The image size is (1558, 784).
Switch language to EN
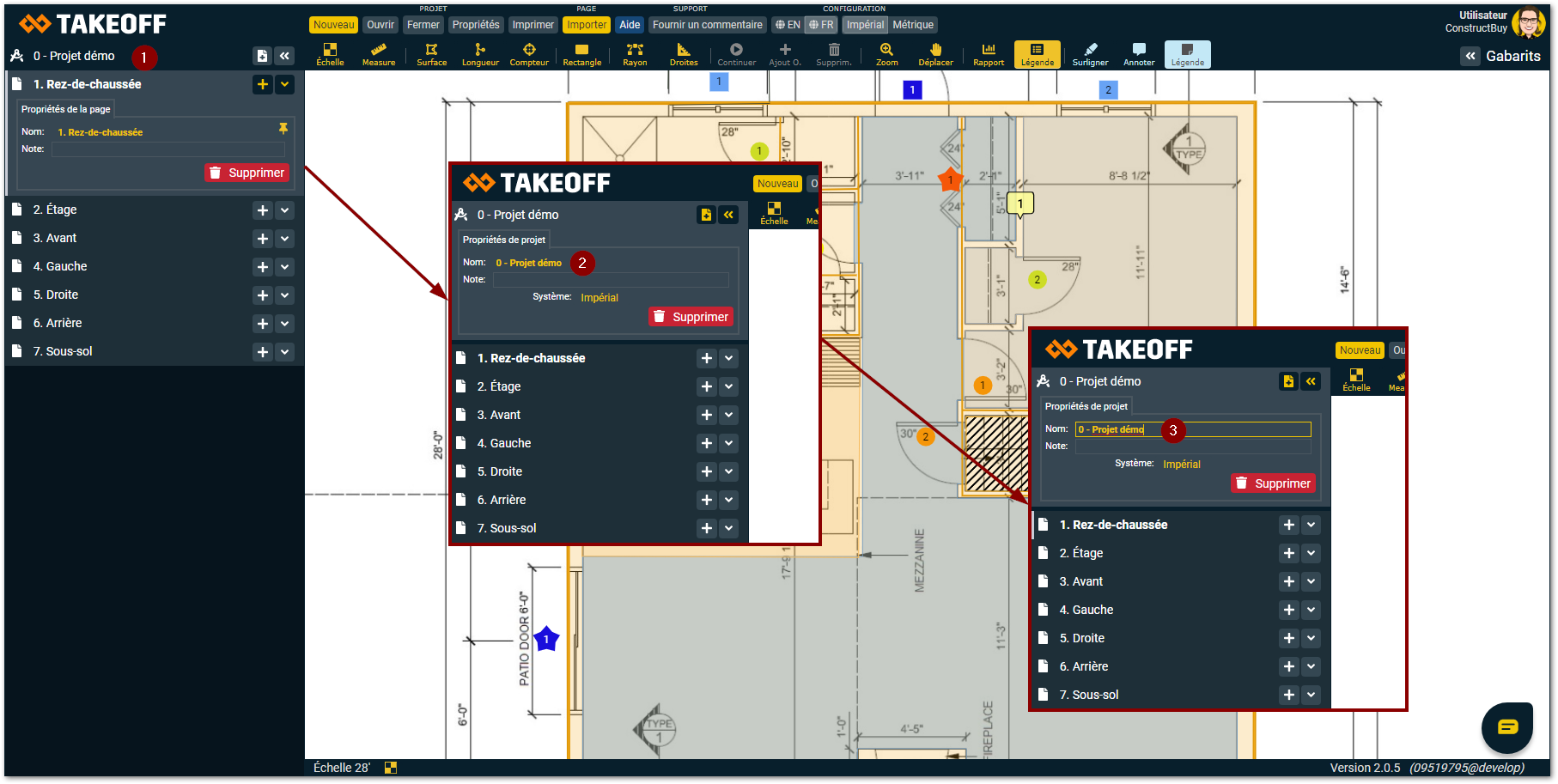tap(787, 25)
